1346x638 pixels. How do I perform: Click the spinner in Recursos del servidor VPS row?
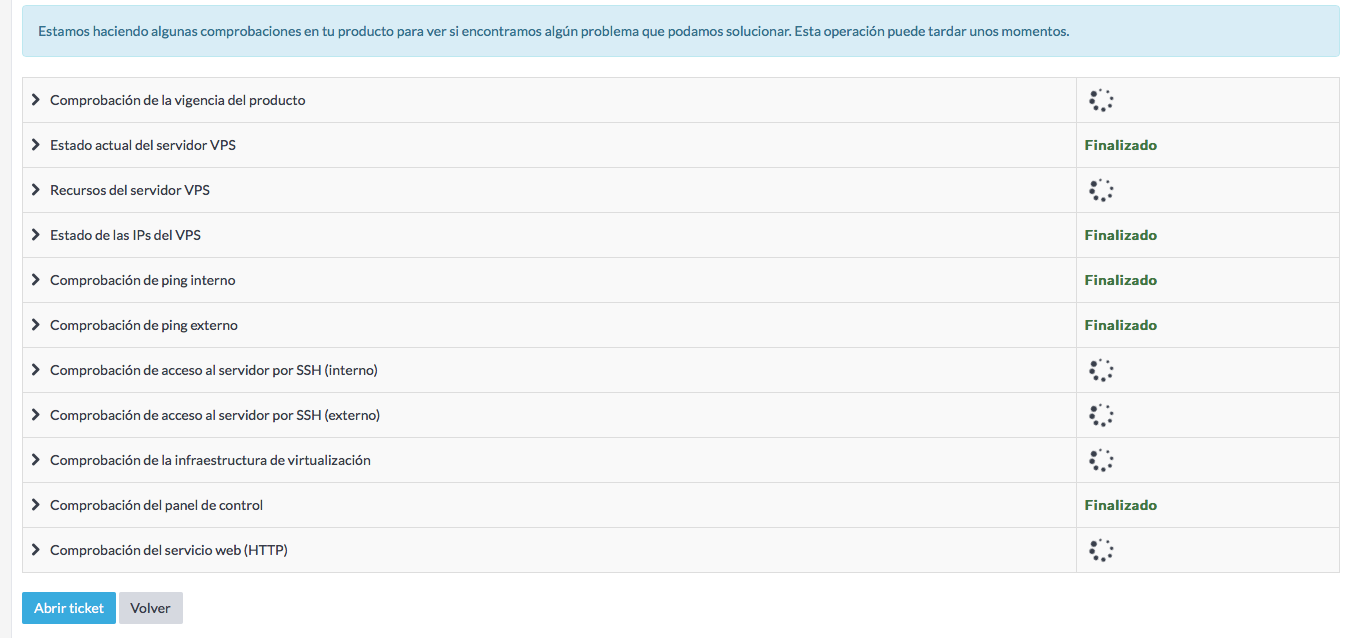click(x=1100, y=190)
